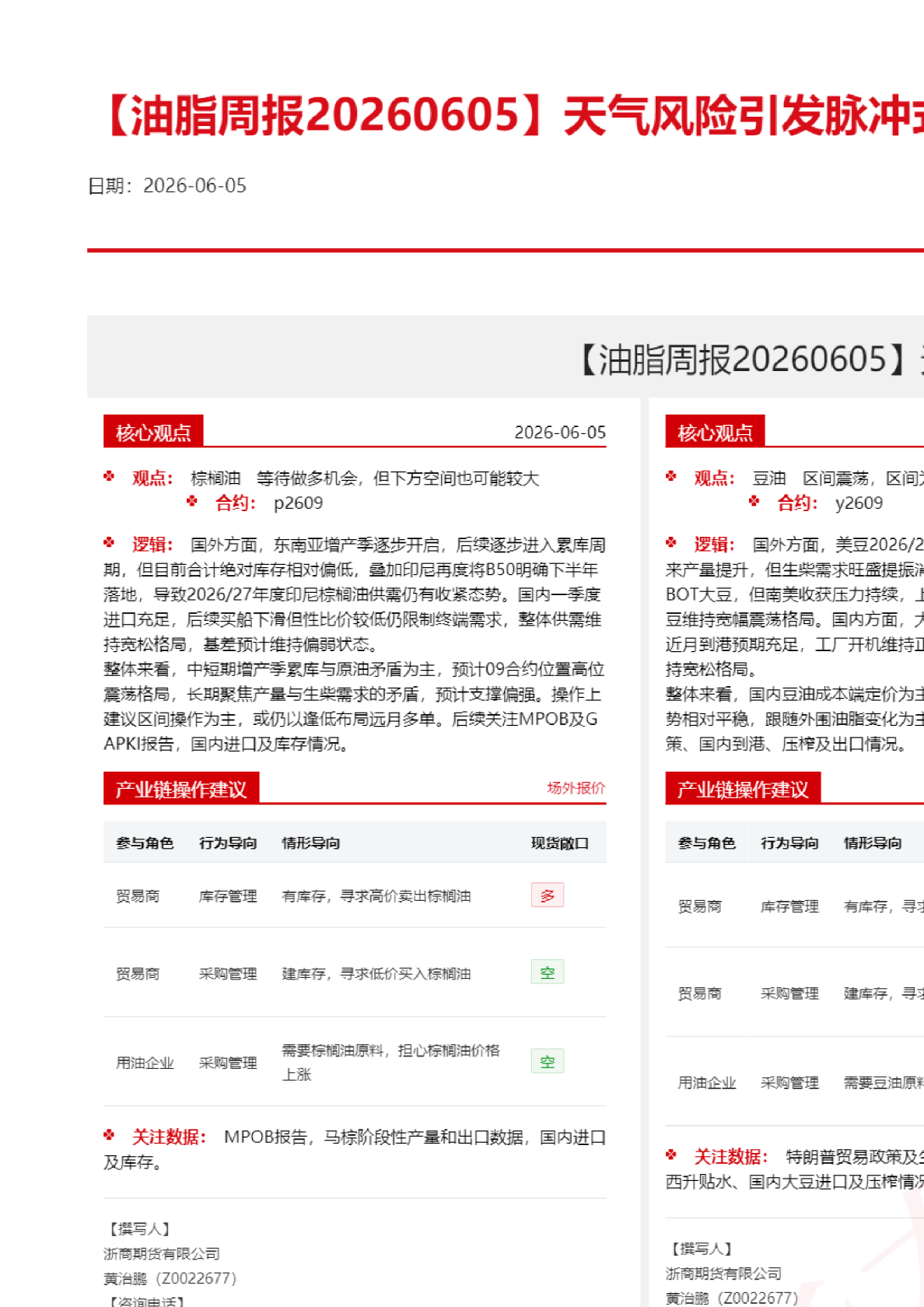The image size is (924, 1307).
Task: Click the page title 油脂周报20260605
Action: click(512, 115)
